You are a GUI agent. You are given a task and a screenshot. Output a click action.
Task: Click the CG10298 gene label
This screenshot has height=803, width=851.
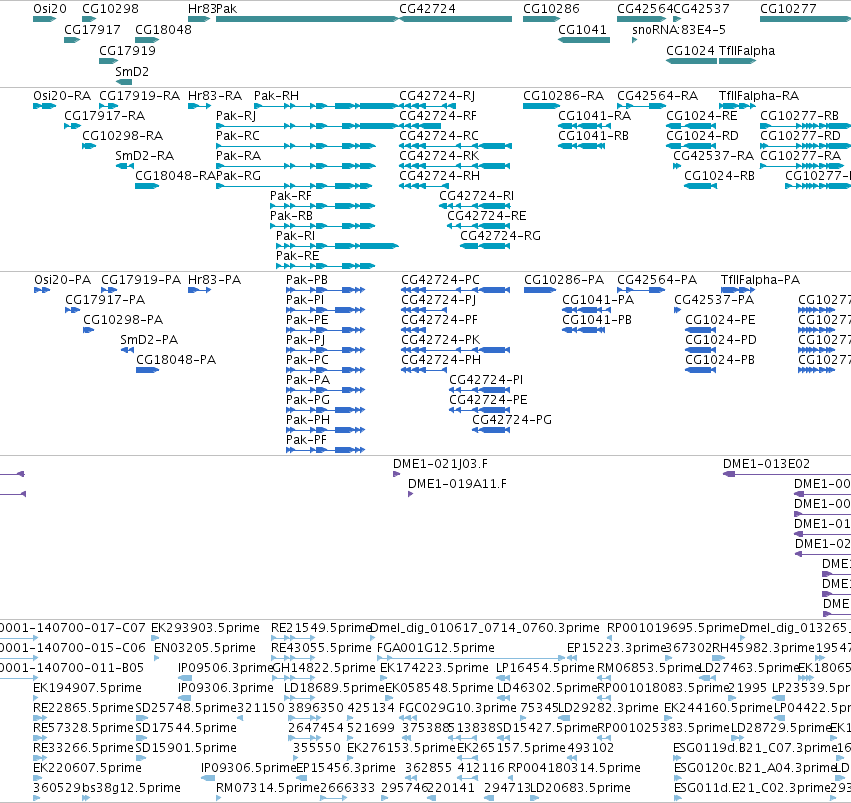pyautogui.click(x=110, y=9)
